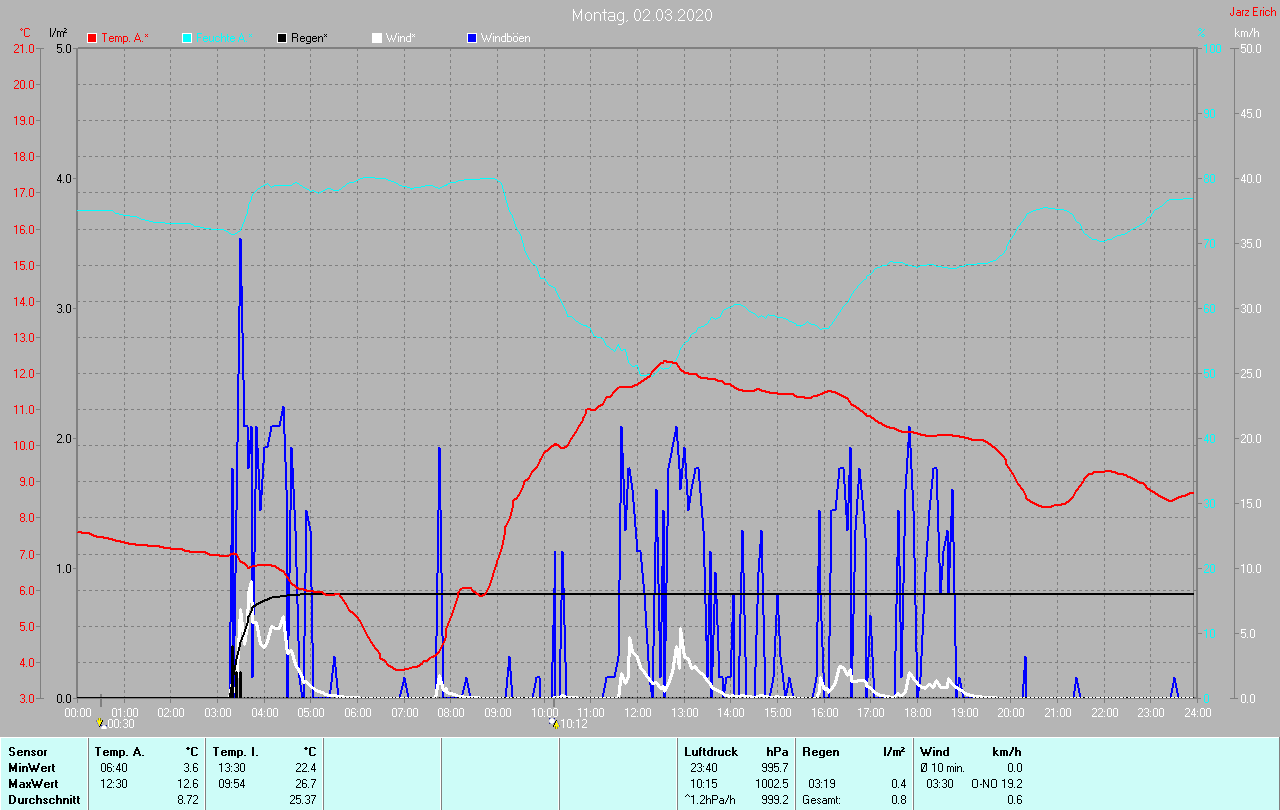Click the l/m² axis unit label at top
This screenshot has width=1280, height=810.
58,33
